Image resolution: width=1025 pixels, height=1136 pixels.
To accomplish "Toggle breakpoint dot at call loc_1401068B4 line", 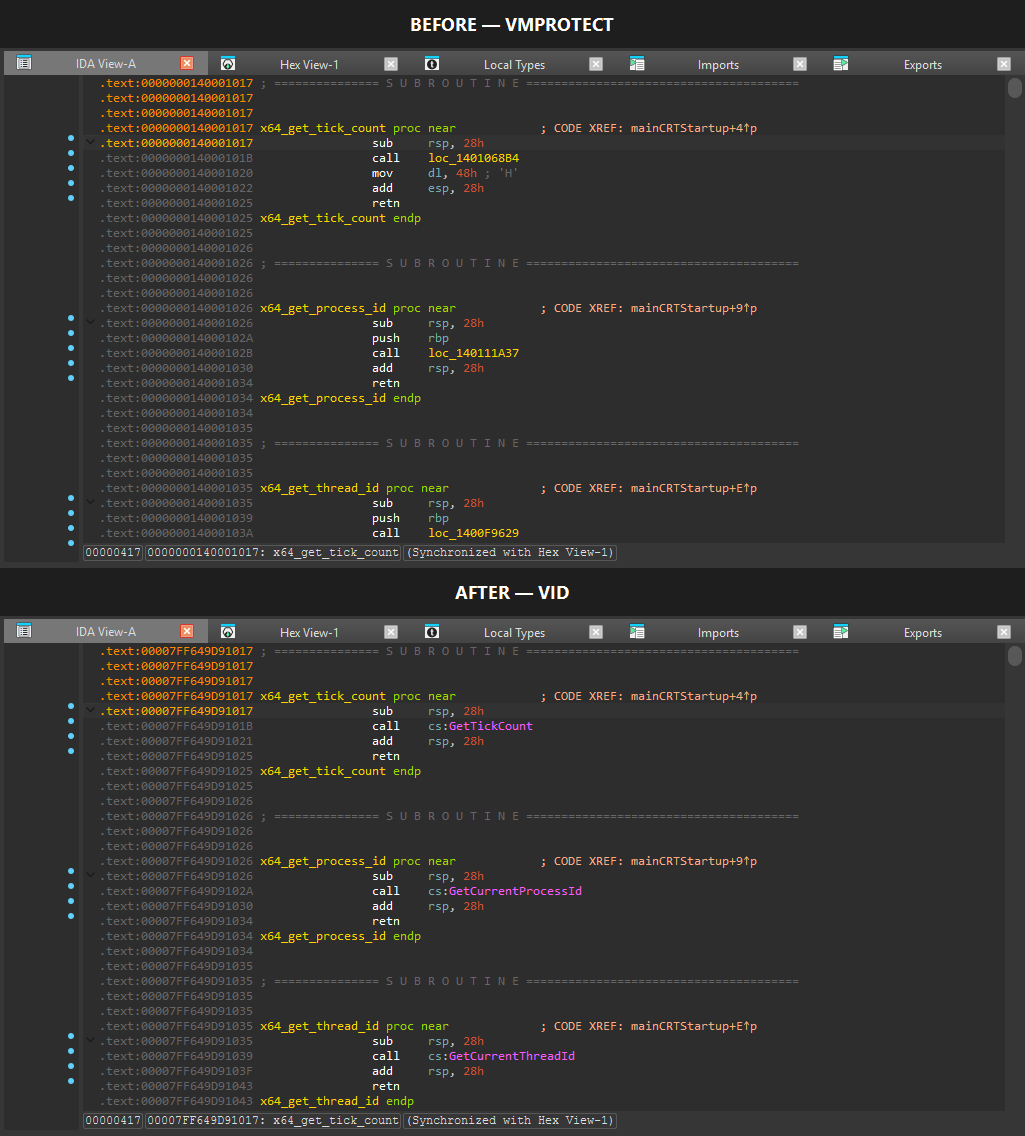I will (x=71, y=153).
